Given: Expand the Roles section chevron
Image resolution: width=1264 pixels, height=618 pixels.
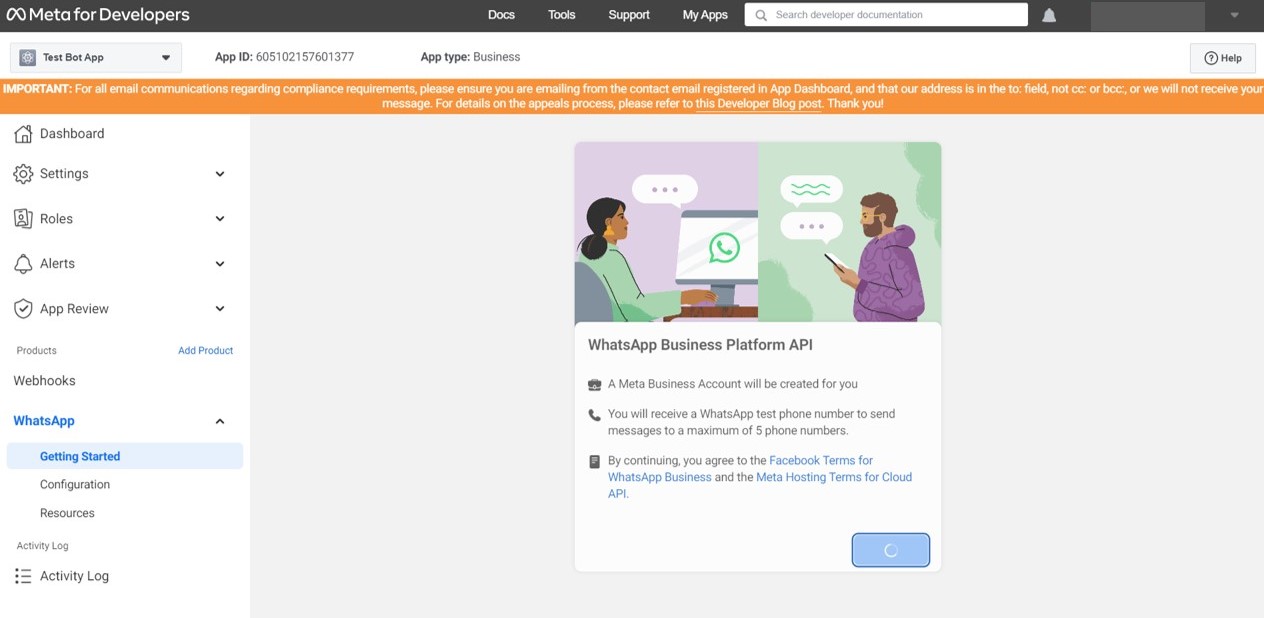Looking at the screenshot, I should pyautogui.click(x=220, y=219).
